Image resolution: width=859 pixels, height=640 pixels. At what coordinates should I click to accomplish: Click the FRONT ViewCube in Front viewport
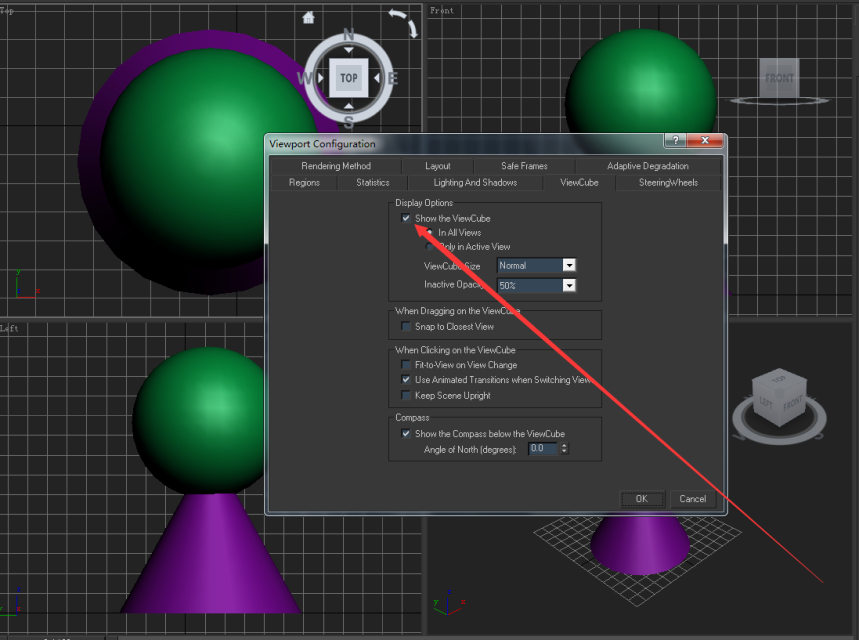779,79
